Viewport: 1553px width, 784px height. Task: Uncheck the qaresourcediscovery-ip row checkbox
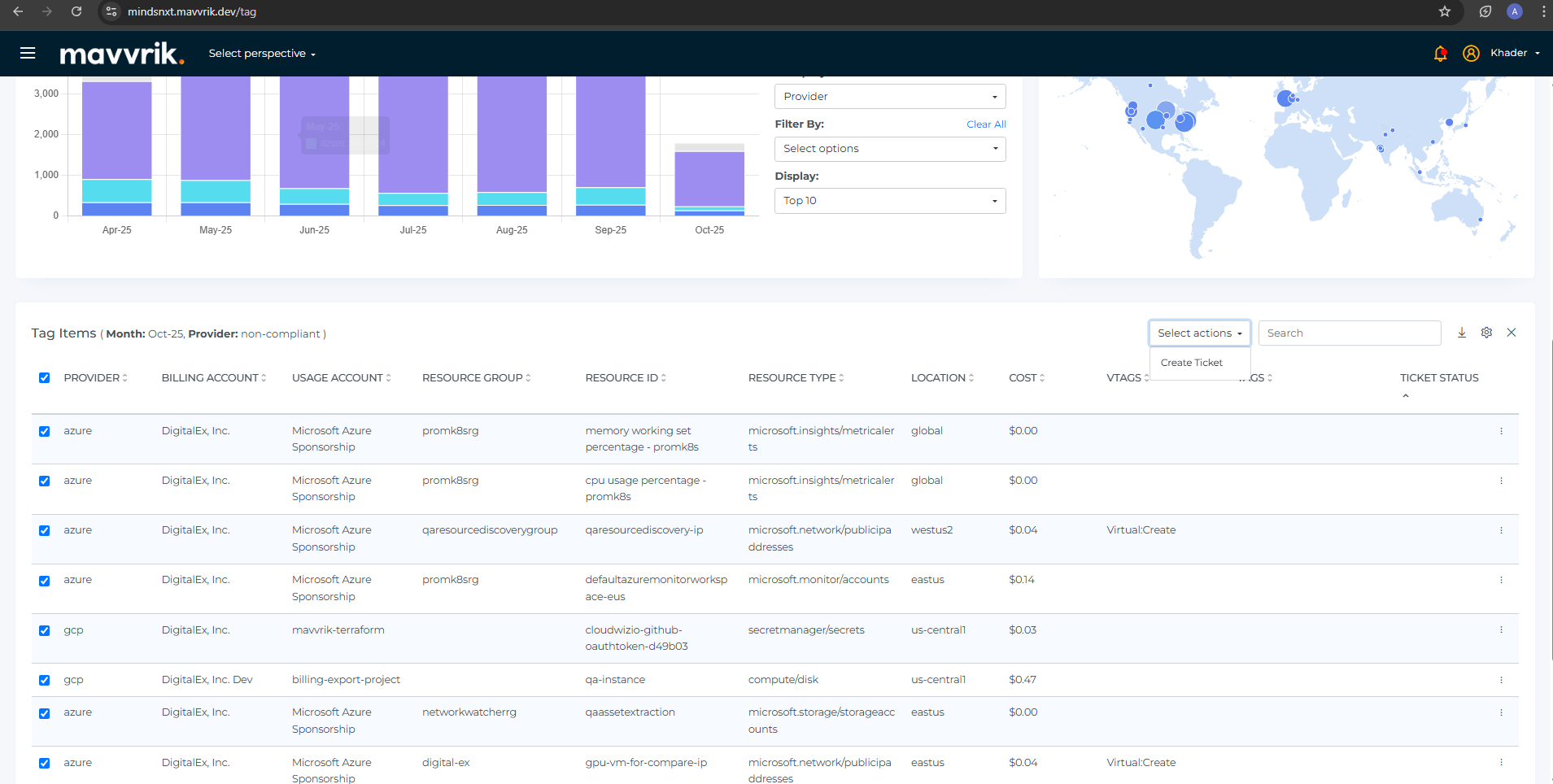coord(45,531)
